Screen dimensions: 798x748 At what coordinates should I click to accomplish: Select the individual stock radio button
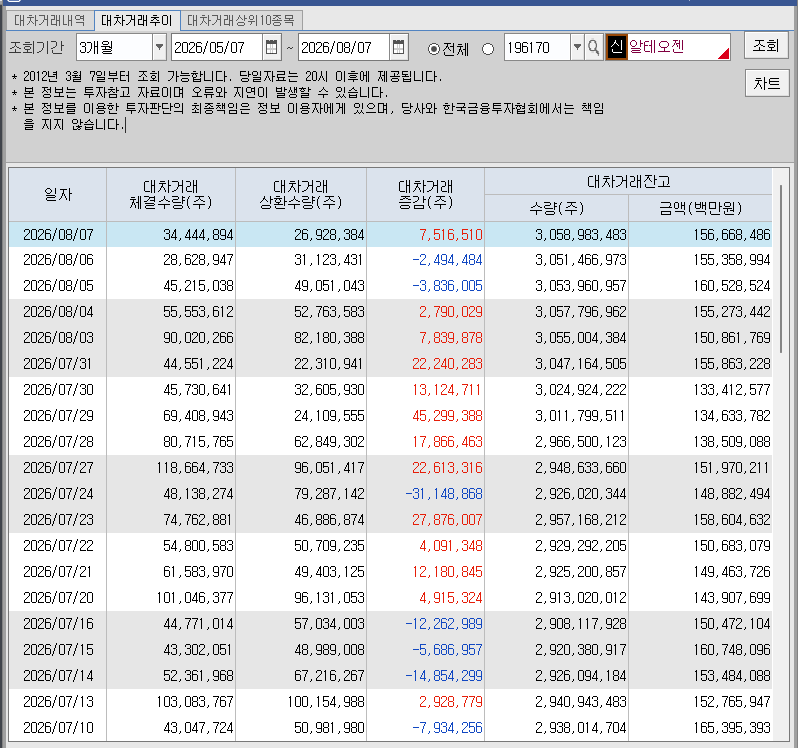(488, 49)
